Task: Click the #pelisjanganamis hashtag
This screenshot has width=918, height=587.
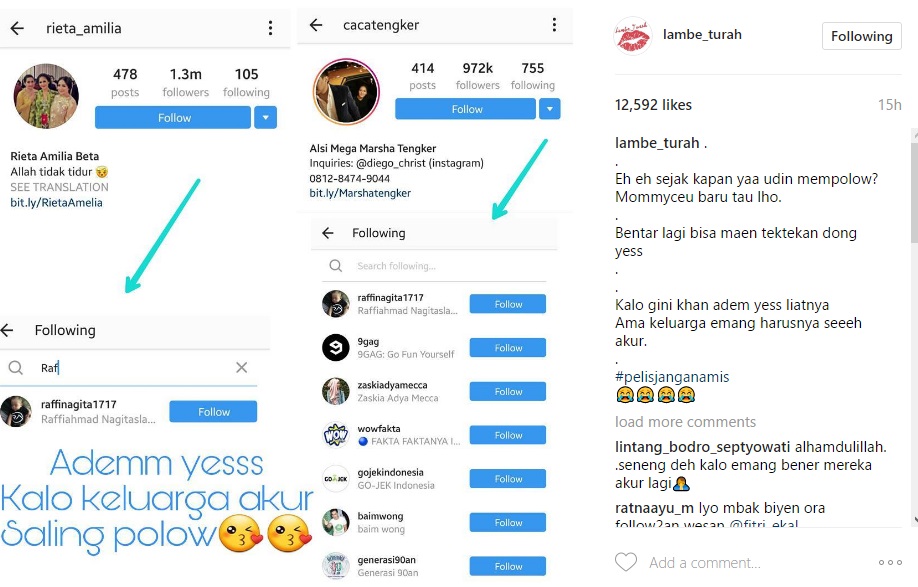Action: 672,377
